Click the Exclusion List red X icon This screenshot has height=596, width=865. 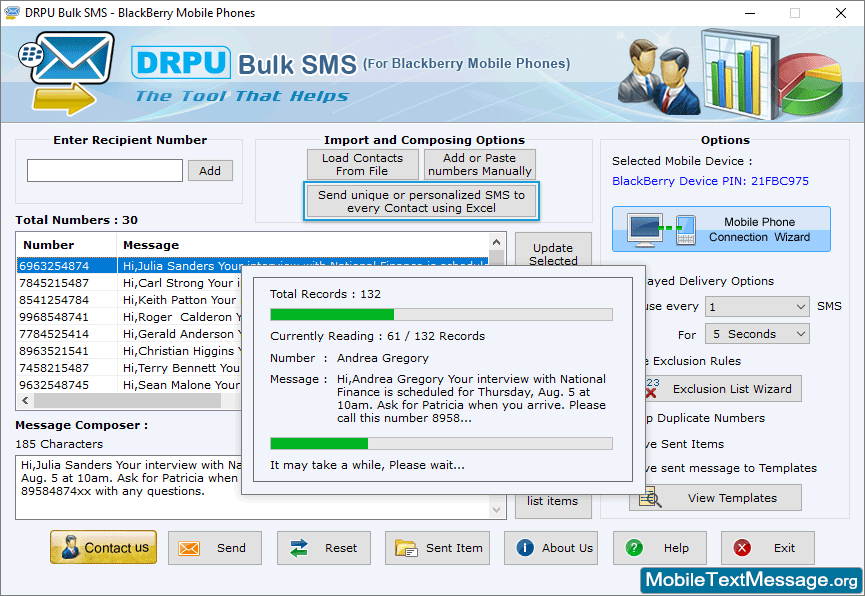[x=652, y=392]
